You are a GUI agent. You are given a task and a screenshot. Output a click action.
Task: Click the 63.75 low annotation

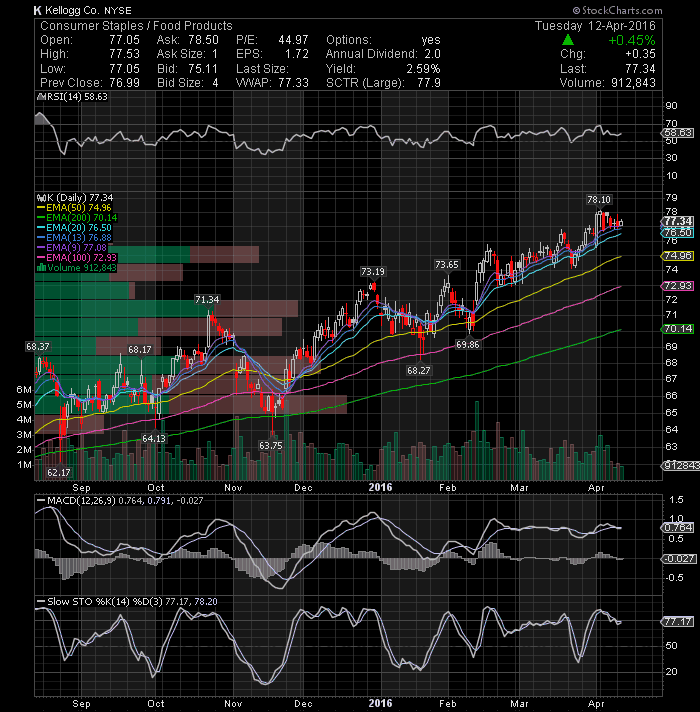click(x=271, y=445)
